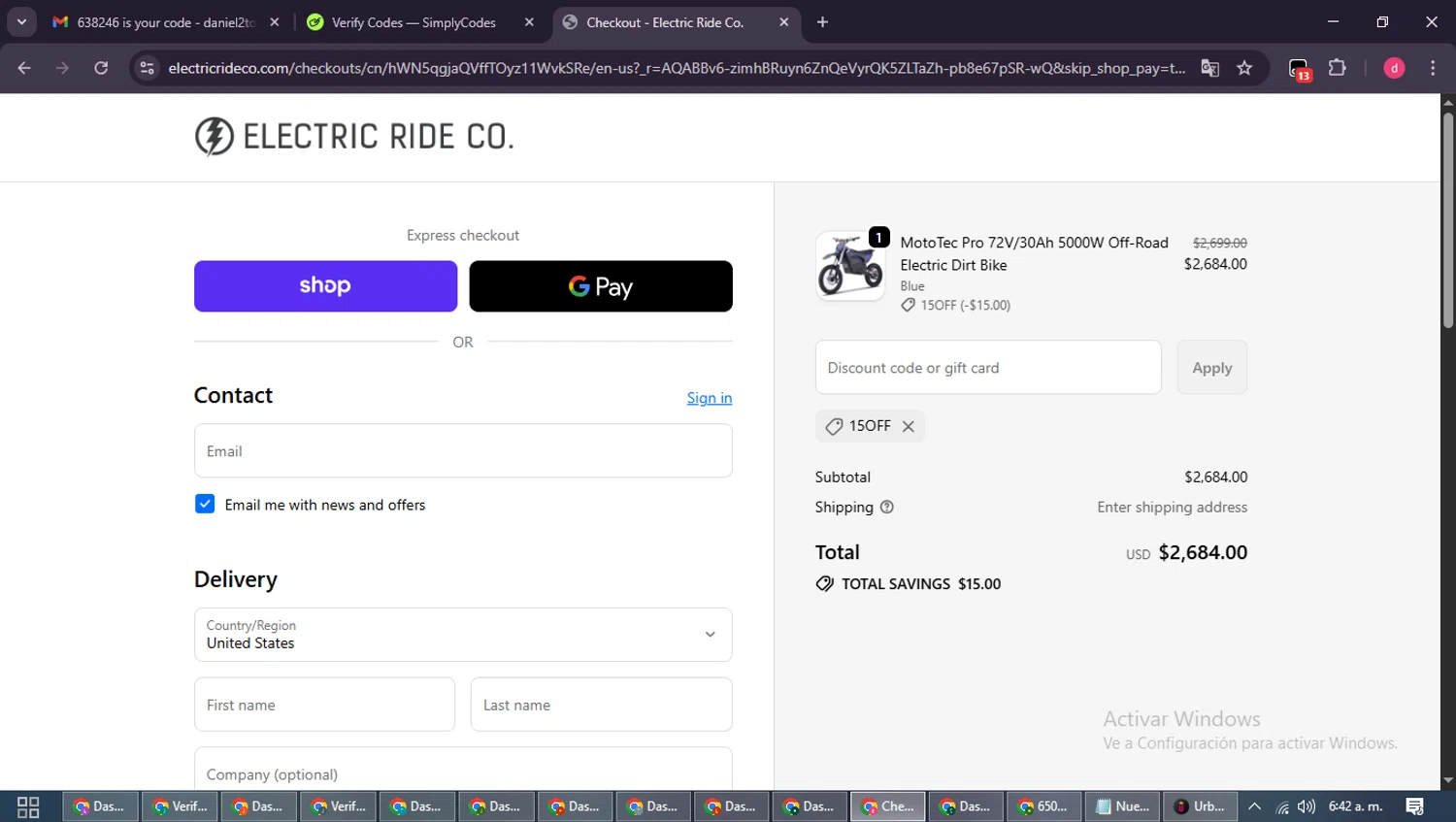
Task: Click the shipping info help icon
Action: [886, 507]
